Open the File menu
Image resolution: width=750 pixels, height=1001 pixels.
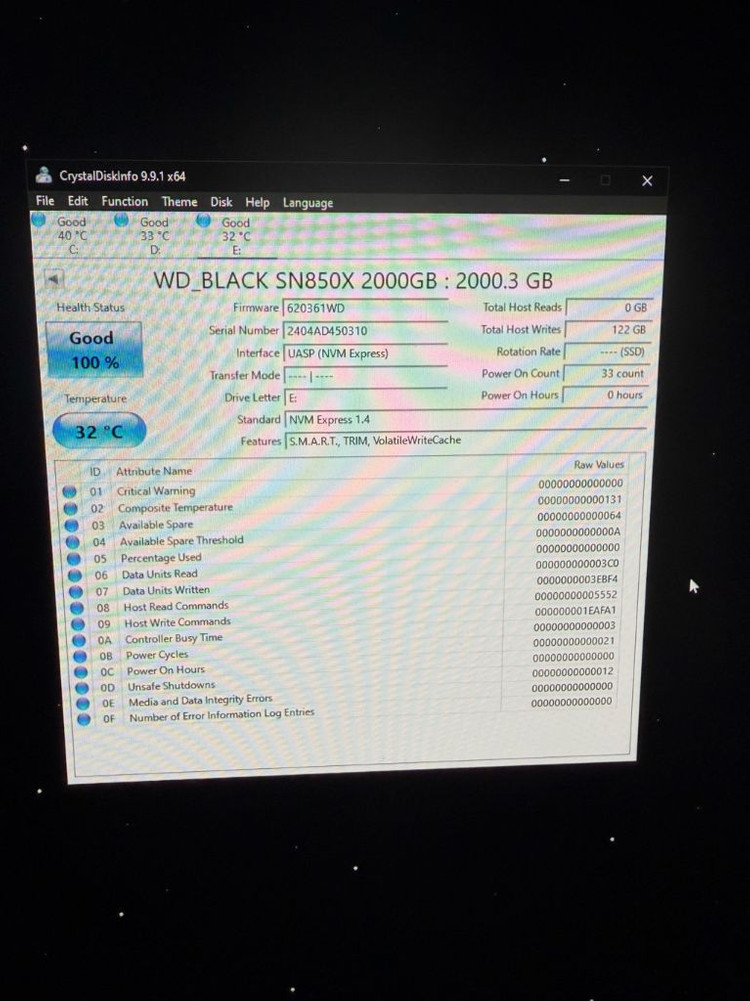click(45, 200)
